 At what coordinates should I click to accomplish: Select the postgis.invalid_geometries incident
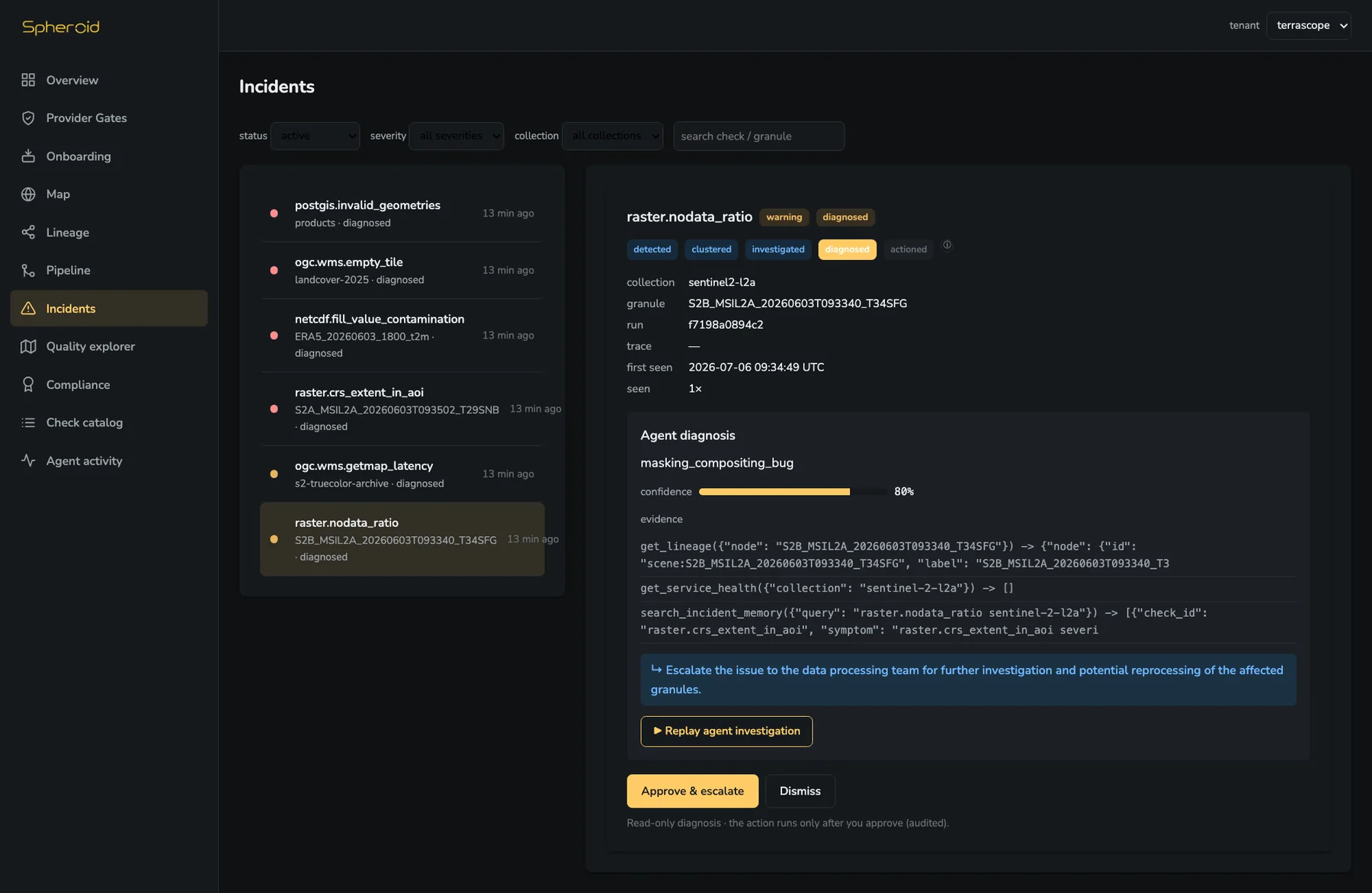pyautogui.click(x=402, y=214)
